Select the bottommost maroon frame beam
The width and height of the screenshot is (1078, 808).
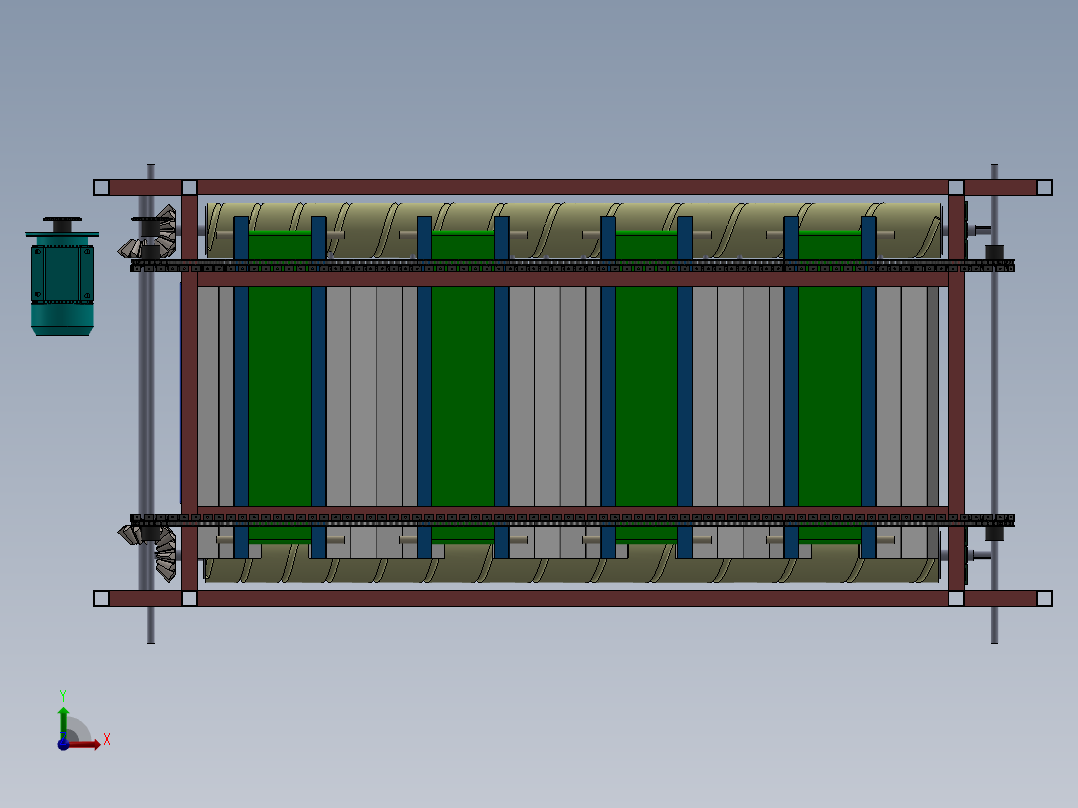click(x=573, y=598)
